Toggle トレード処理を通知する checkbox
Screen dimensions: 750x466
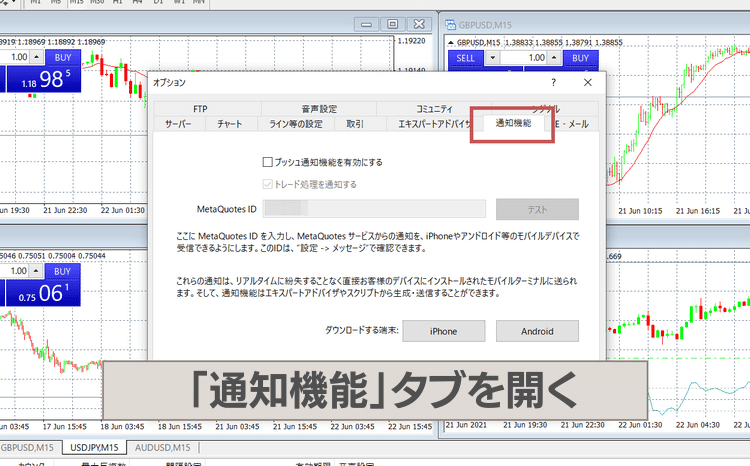click(x=267, y=184)
